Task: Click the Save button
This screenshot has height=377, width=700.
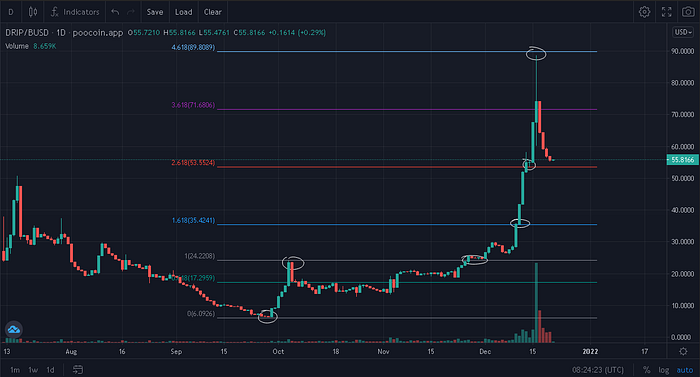Action: (154, 12)
